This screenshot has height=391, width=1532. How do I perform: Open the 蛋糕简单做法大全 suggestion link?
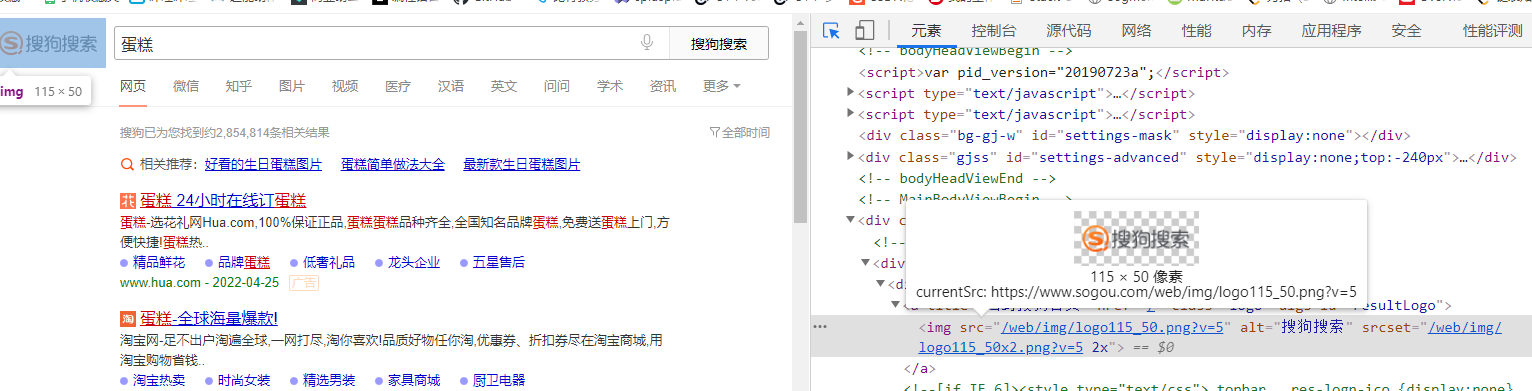click(x=393, y=164)
